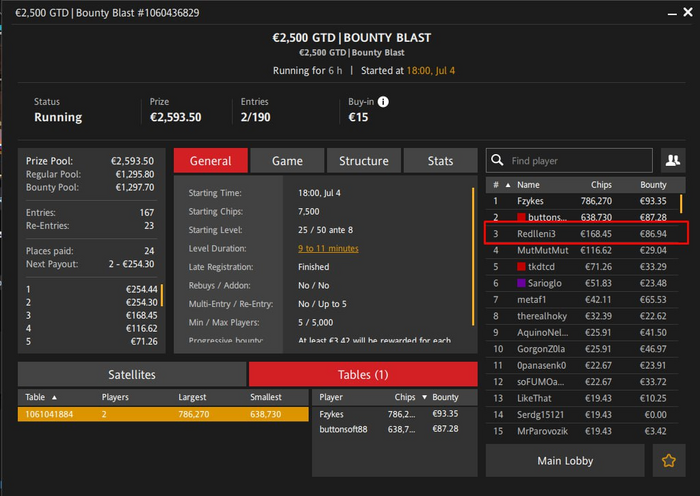Show the Stats tab
Viewport: 700px width, 496px height.
[x=440, y=161]
